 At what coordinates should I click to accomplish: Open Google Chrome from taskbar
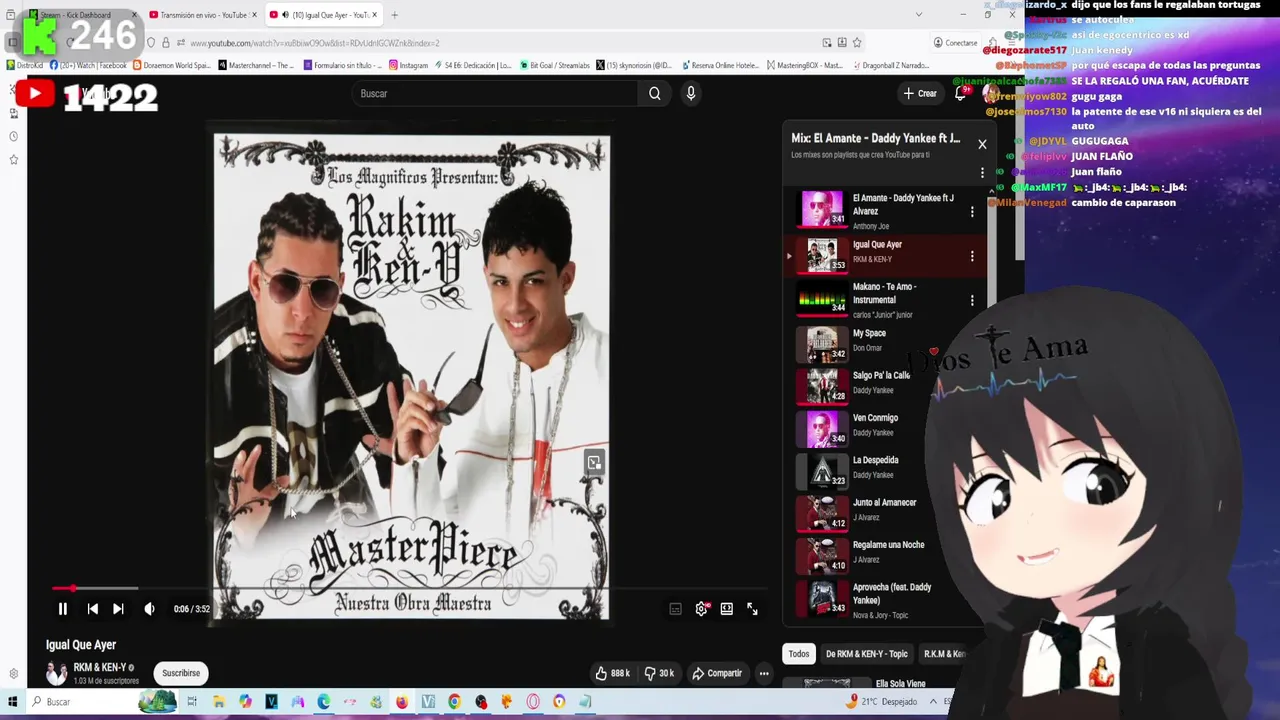point(454,702)
